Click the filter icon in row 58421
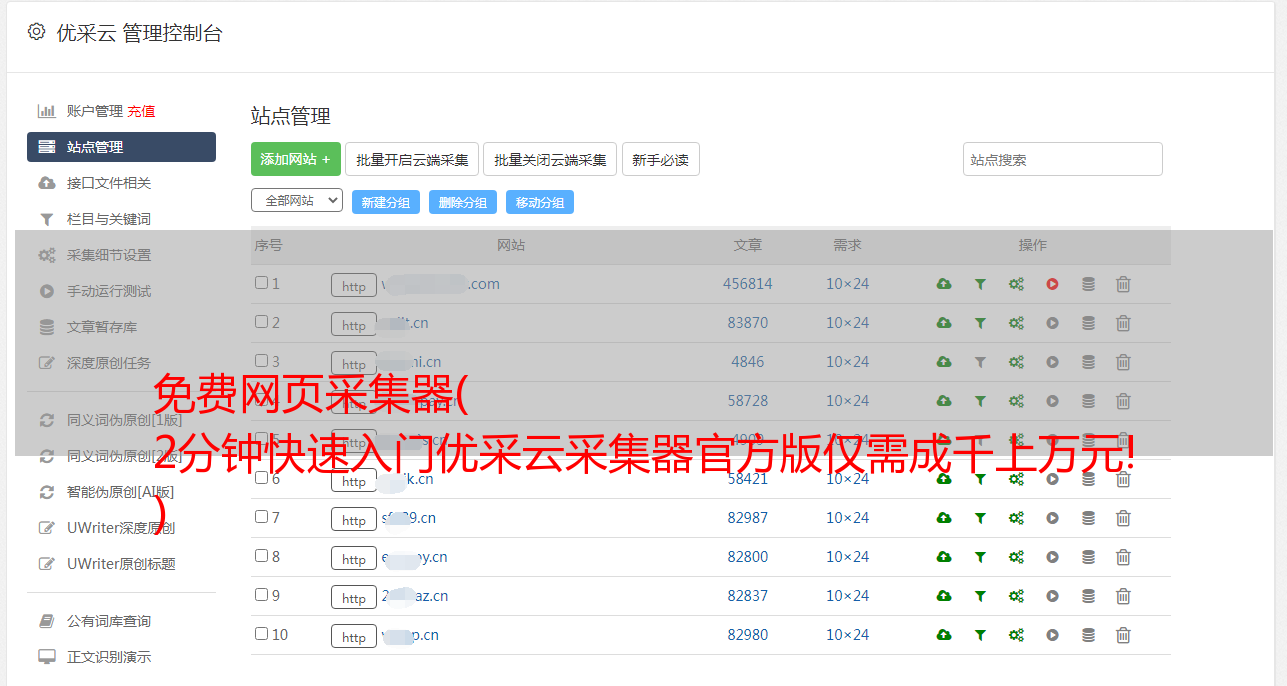This screenshot has width=1287, height=686. [980, 479]
